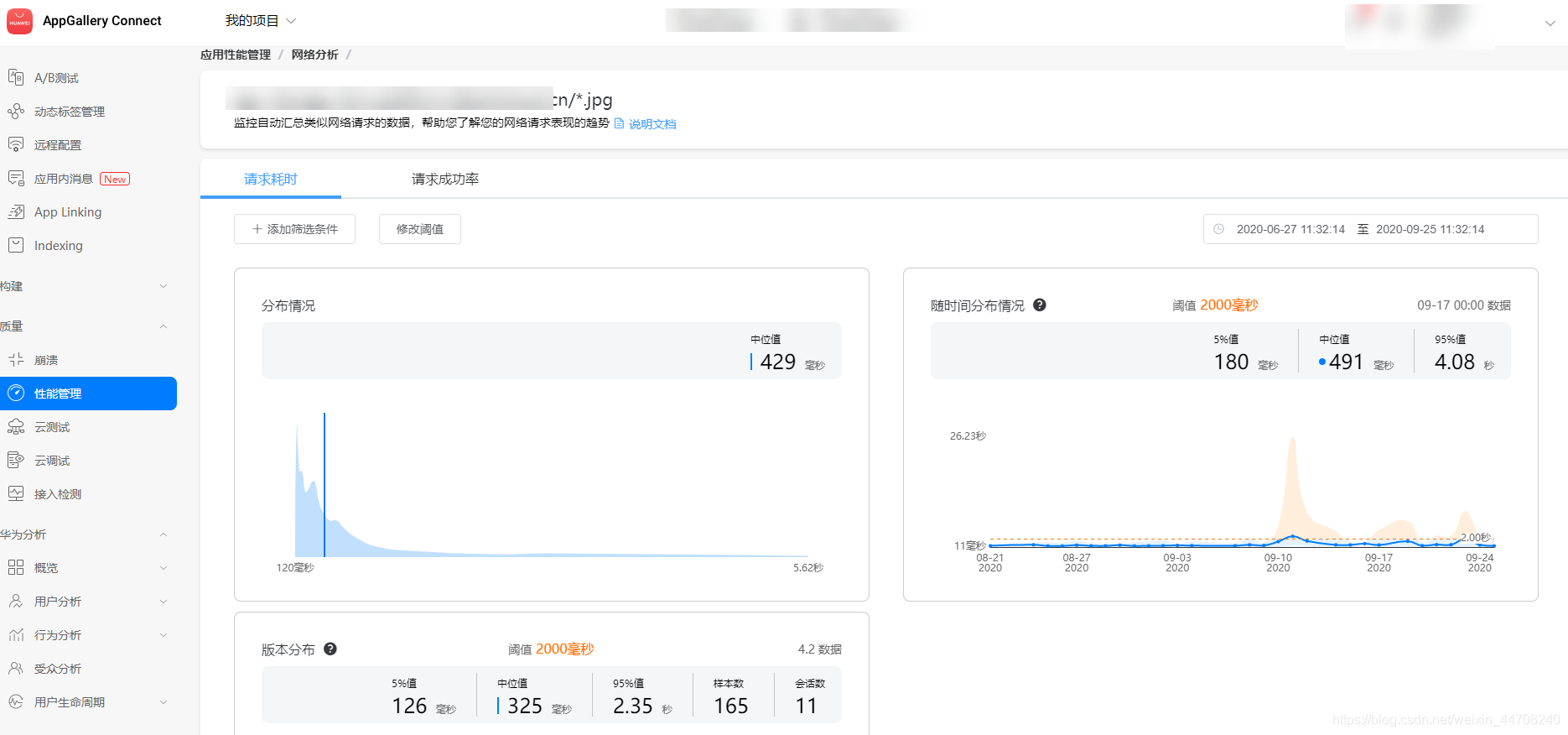Open 应用内消息 sidebar icon

16,178
